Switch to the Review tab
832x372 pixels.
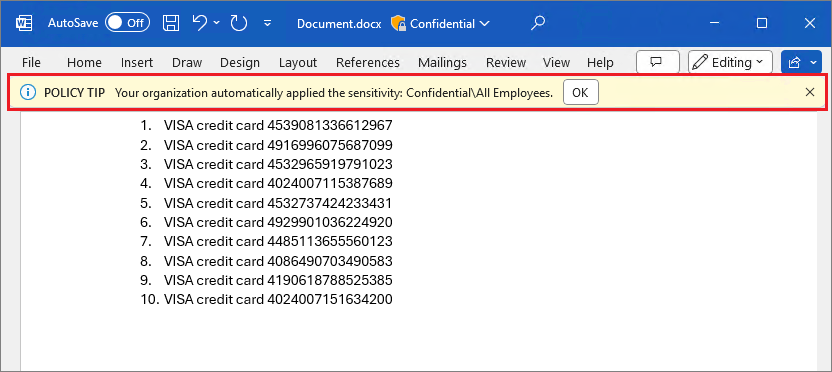click(x=506, y=63)
